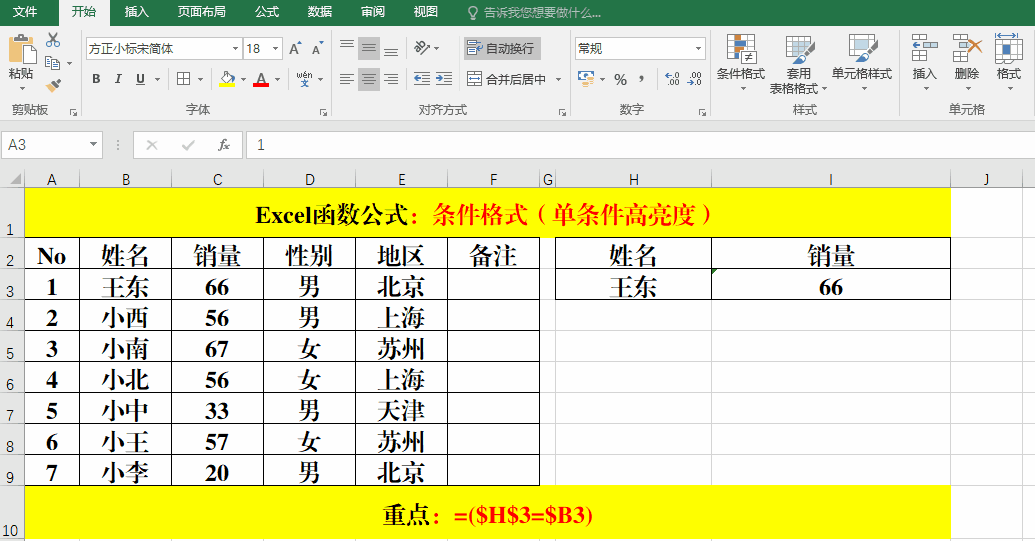
Task: Expand the fill color dropdown arrow
Action: point(244,79)
